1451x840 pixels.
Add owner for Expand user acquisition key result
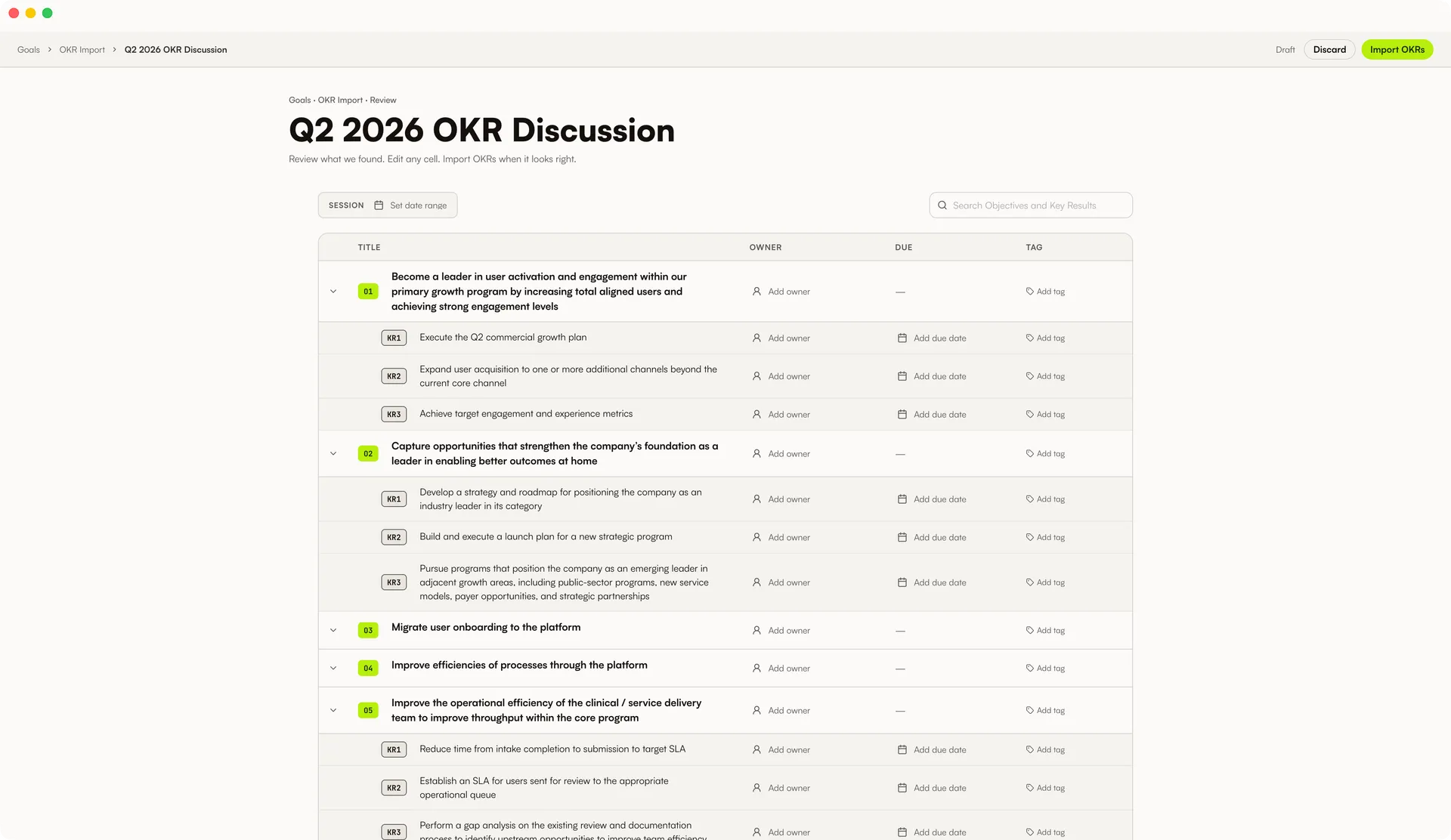coord(781,376)
